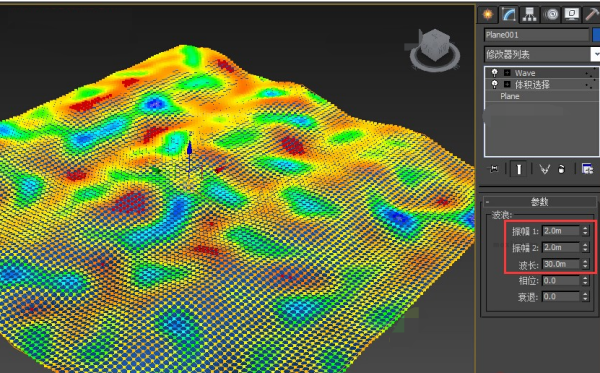The height and width of the screenshot is (373, 600).
Task: Remove modifier from the stack icon
Action: pyautogui.click(x=561, y=169)
